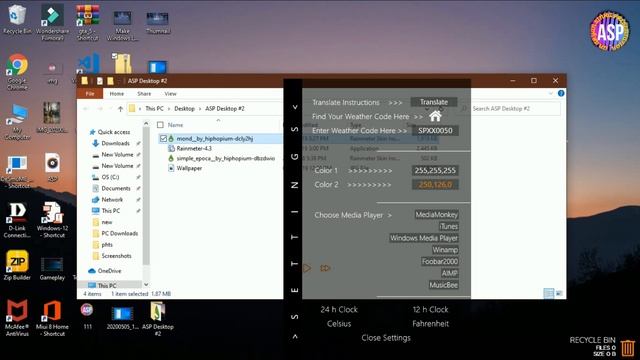
Task: Edit Color 2 orange value field
Action: point(435,184)
